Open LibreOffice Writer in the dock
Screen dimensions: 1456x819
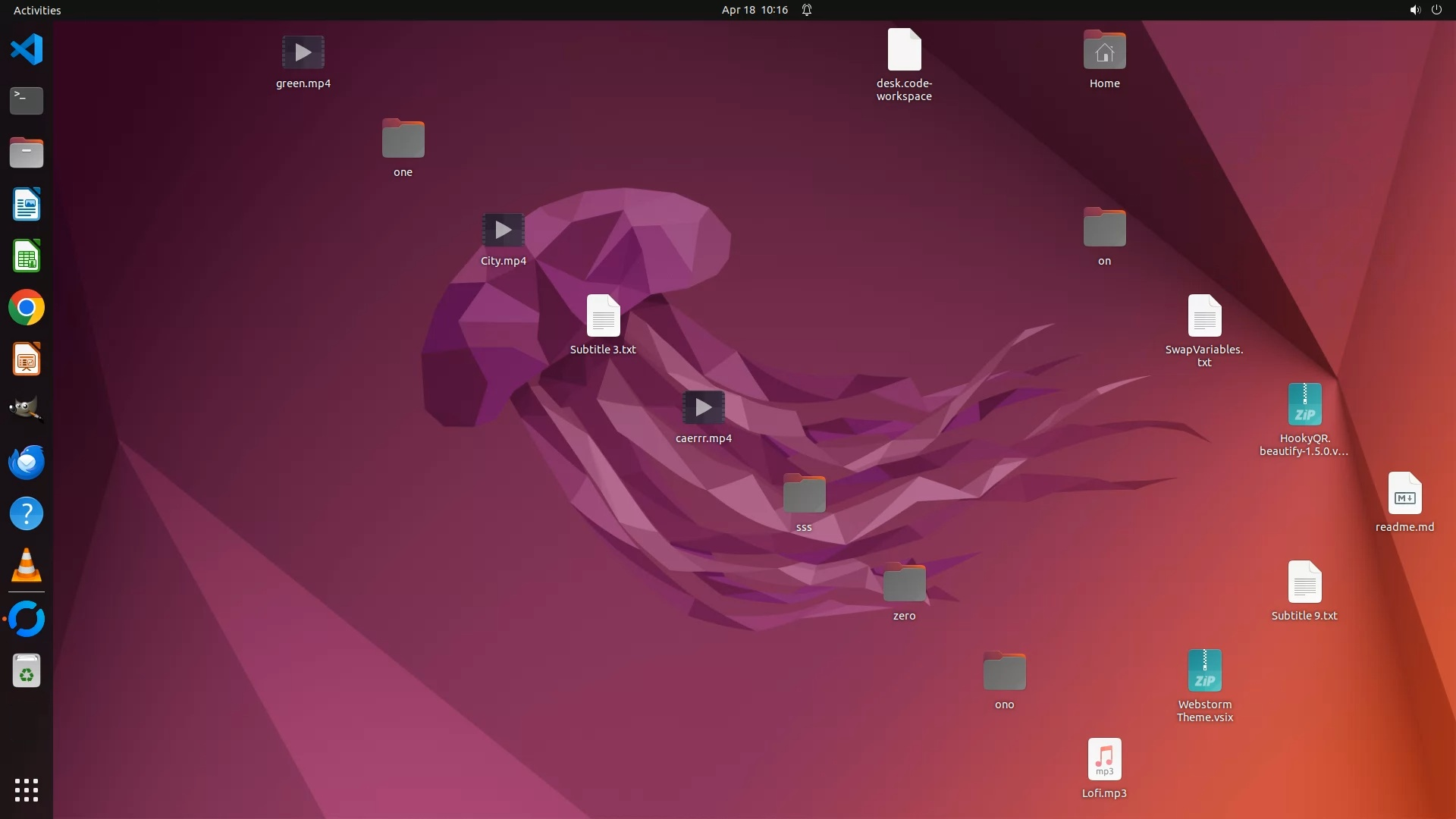coord(27,205)
